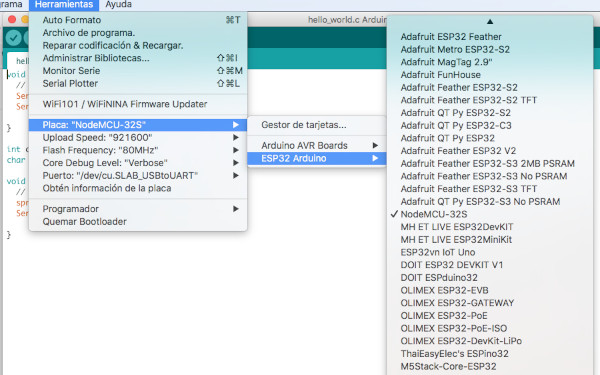Select Archivo de programa

(x=138, y=33)
